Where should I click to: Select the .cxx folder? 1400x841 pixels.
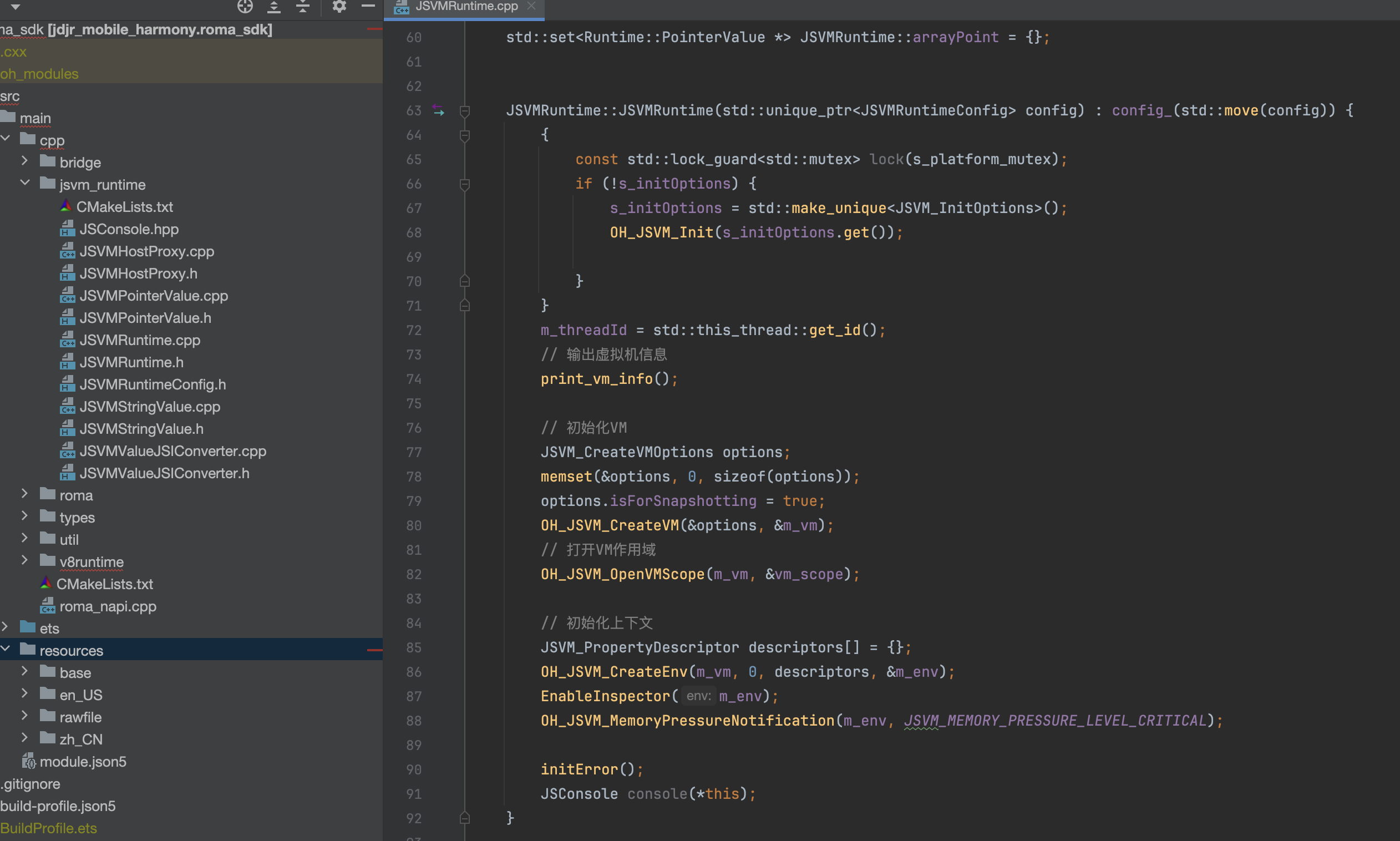14,52
